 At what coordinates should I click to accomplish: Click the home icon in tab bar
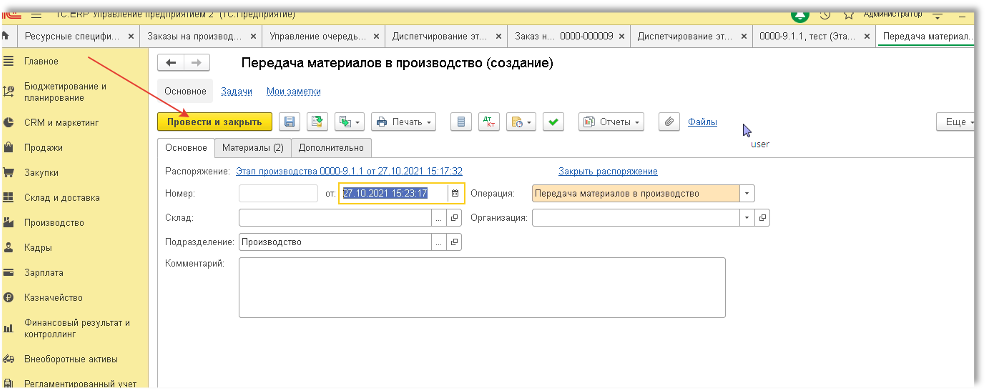(x=6, y=36)
